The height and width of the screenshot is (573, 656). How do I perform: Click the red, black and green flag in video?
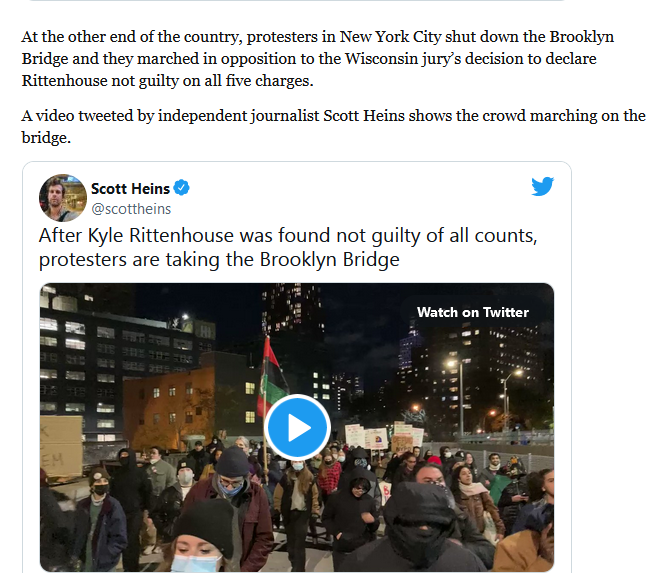pos(271,379)
